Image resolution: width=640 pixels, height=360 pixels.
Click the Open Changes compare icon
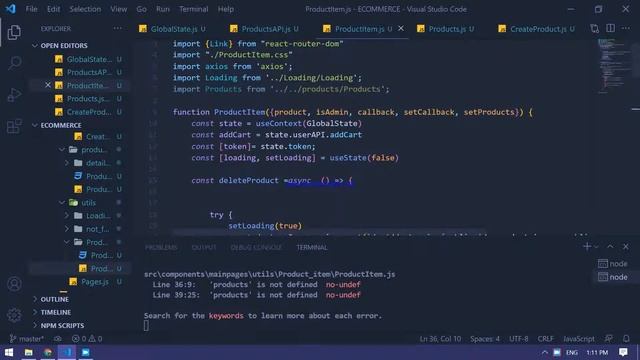594,29
